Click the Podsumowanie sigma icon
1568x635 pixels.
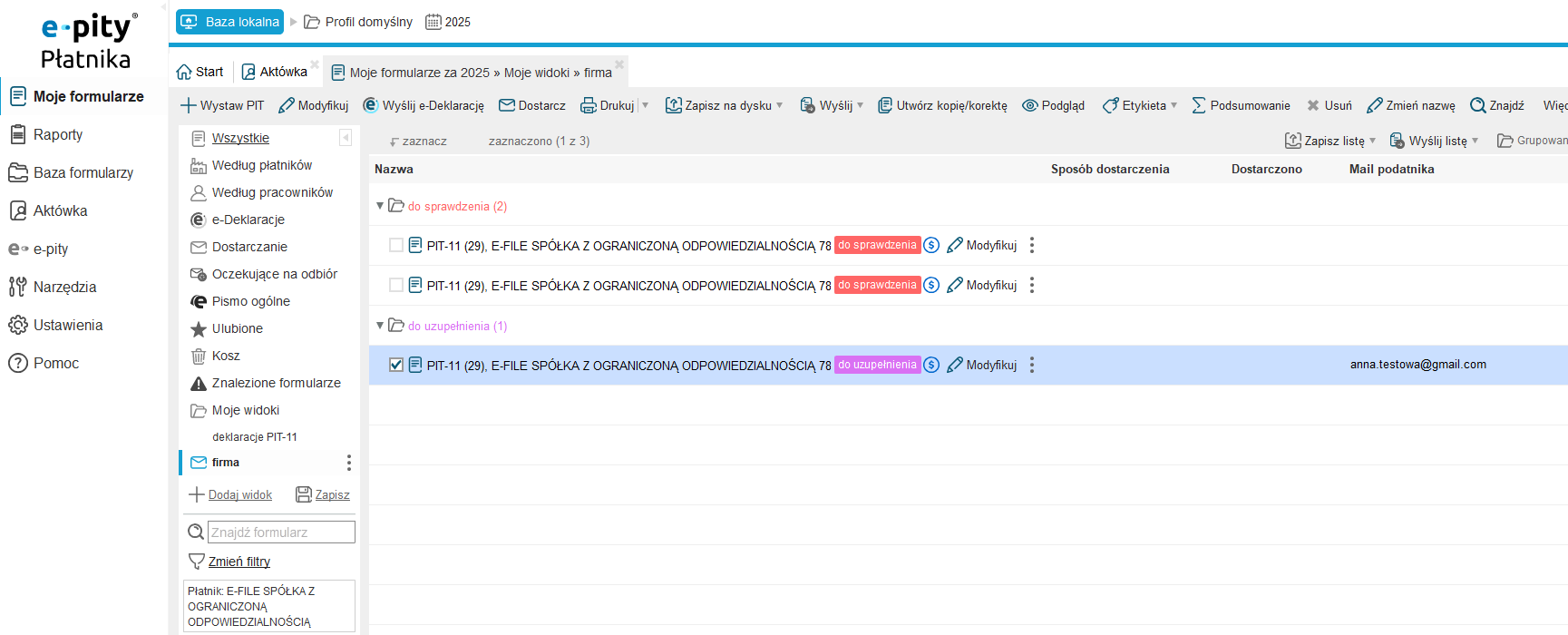1199,105
